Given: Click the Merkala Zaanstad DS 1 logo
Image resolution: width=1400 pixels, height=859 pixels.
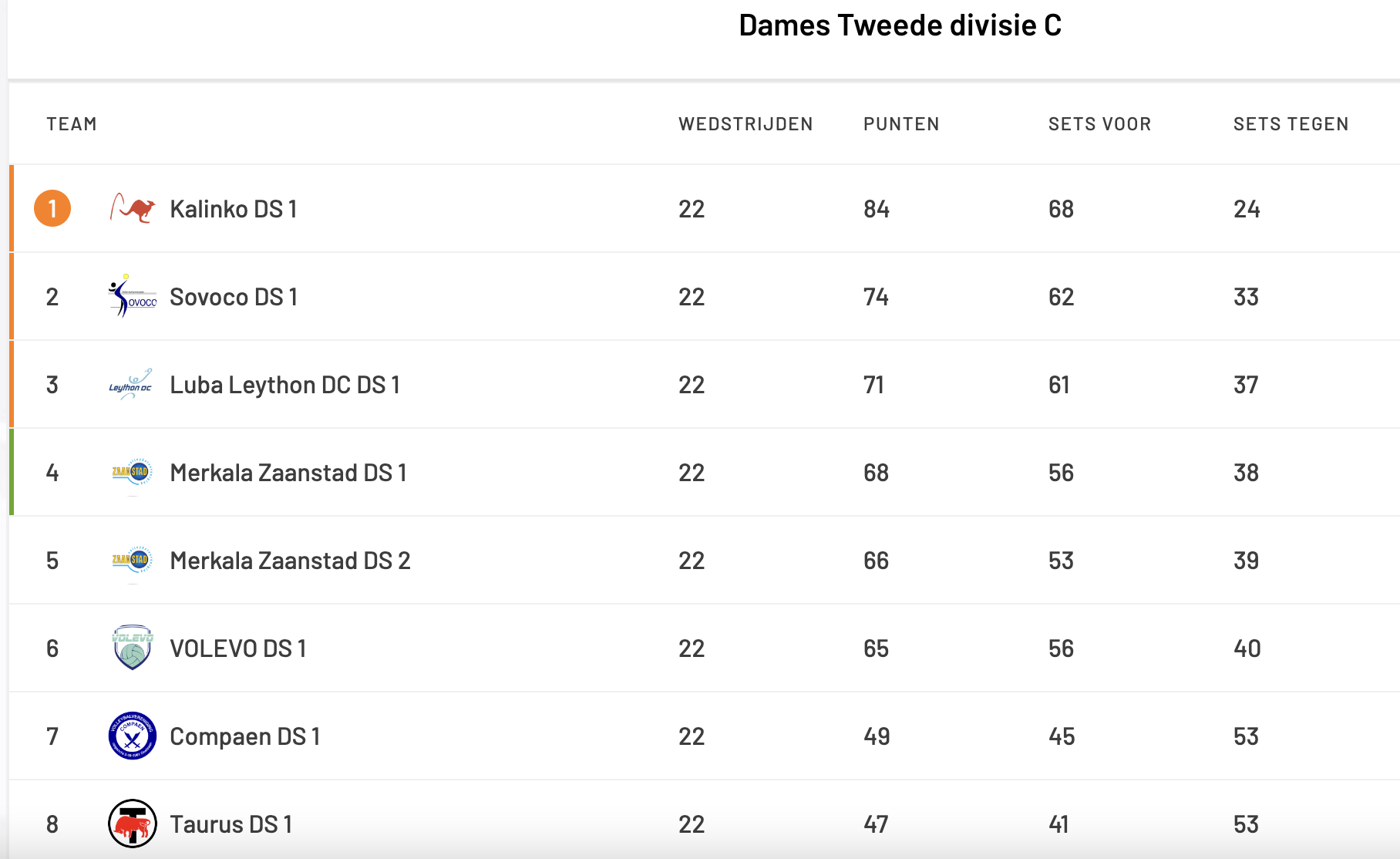Looking at the screenshot, I should (133, 472).
